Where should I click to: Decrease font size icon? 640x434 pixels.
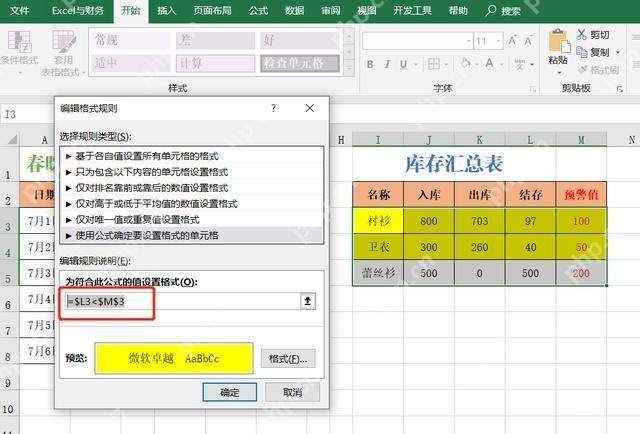tap(528, 40)
